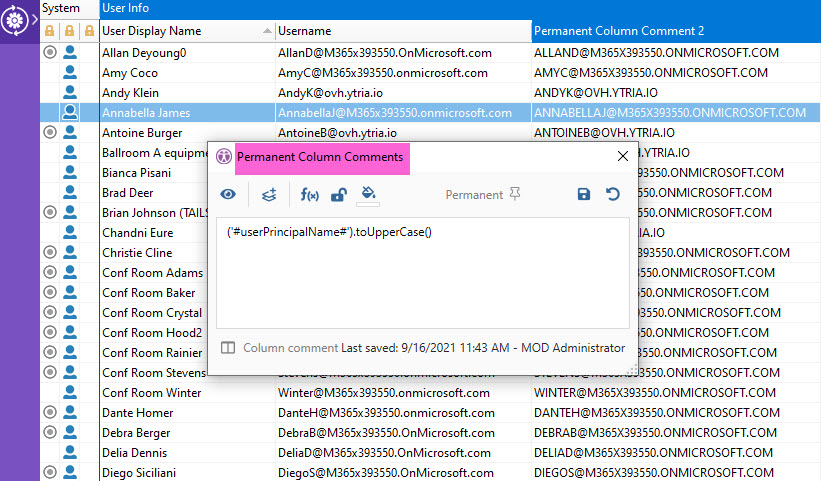This screenshot has width=821, height=481.
Task: Click the undo revert arrow icon
Action: point(613,195)
